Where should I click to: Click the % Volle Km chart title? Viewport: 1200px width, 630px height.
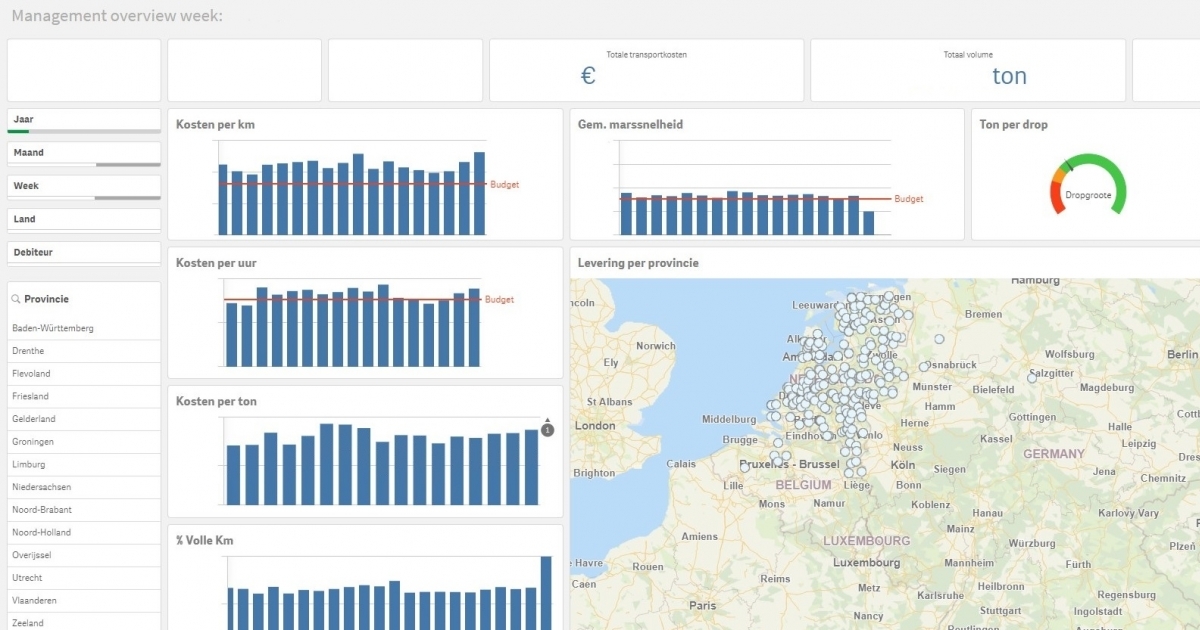[205, 540]
